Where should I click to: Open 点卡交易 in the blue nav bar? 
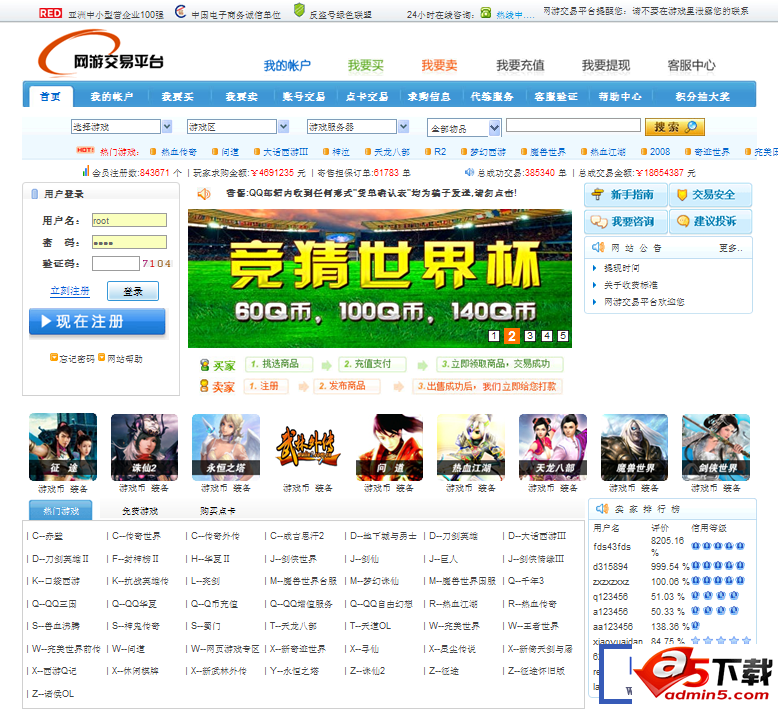coord(367,96)
